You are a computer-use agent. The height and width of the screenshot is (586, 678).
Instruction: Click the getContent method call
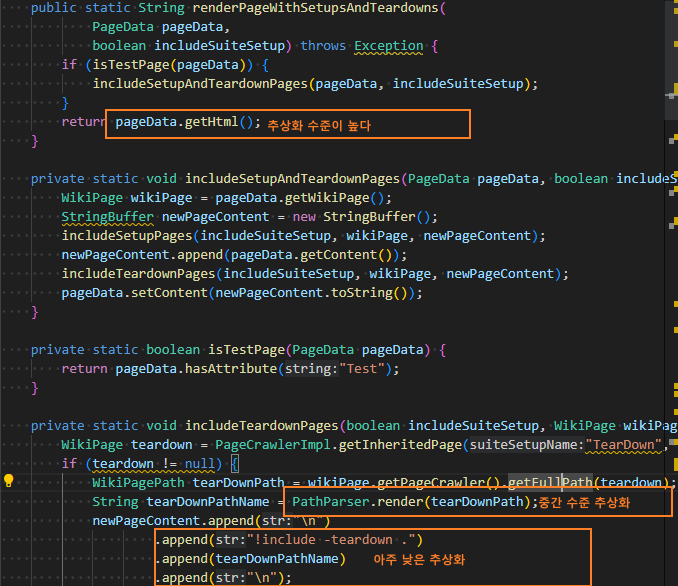(x=339, y=255)
